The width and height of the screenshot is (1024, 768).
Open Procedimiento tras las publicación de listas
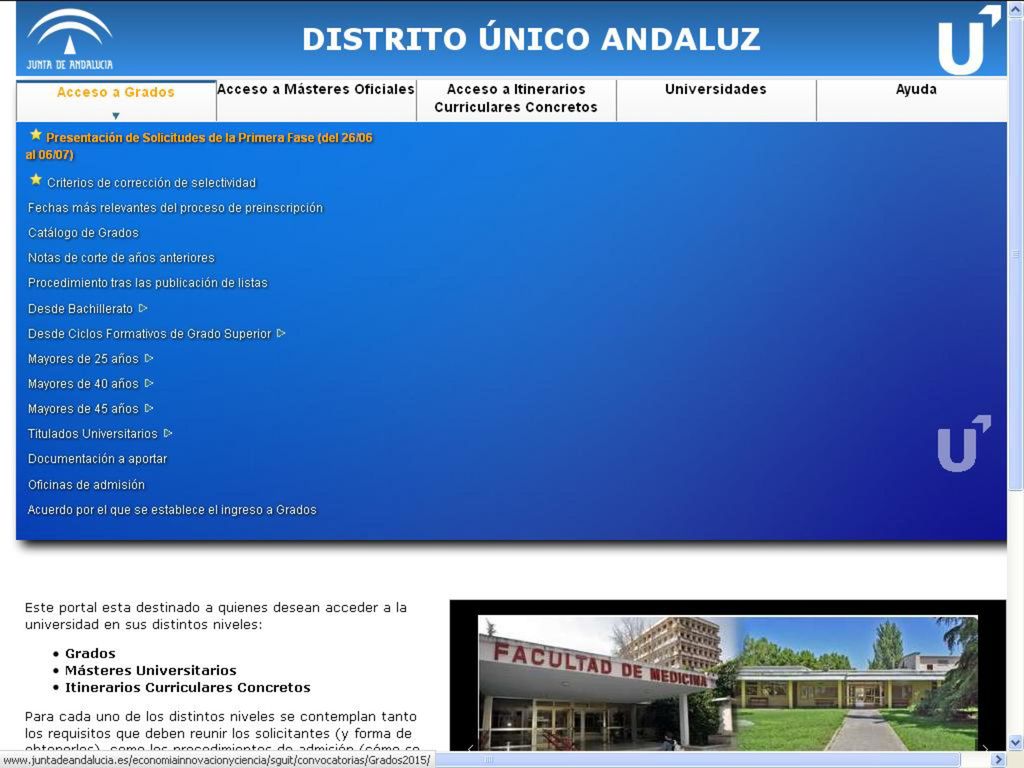click(x=148, y=283)
